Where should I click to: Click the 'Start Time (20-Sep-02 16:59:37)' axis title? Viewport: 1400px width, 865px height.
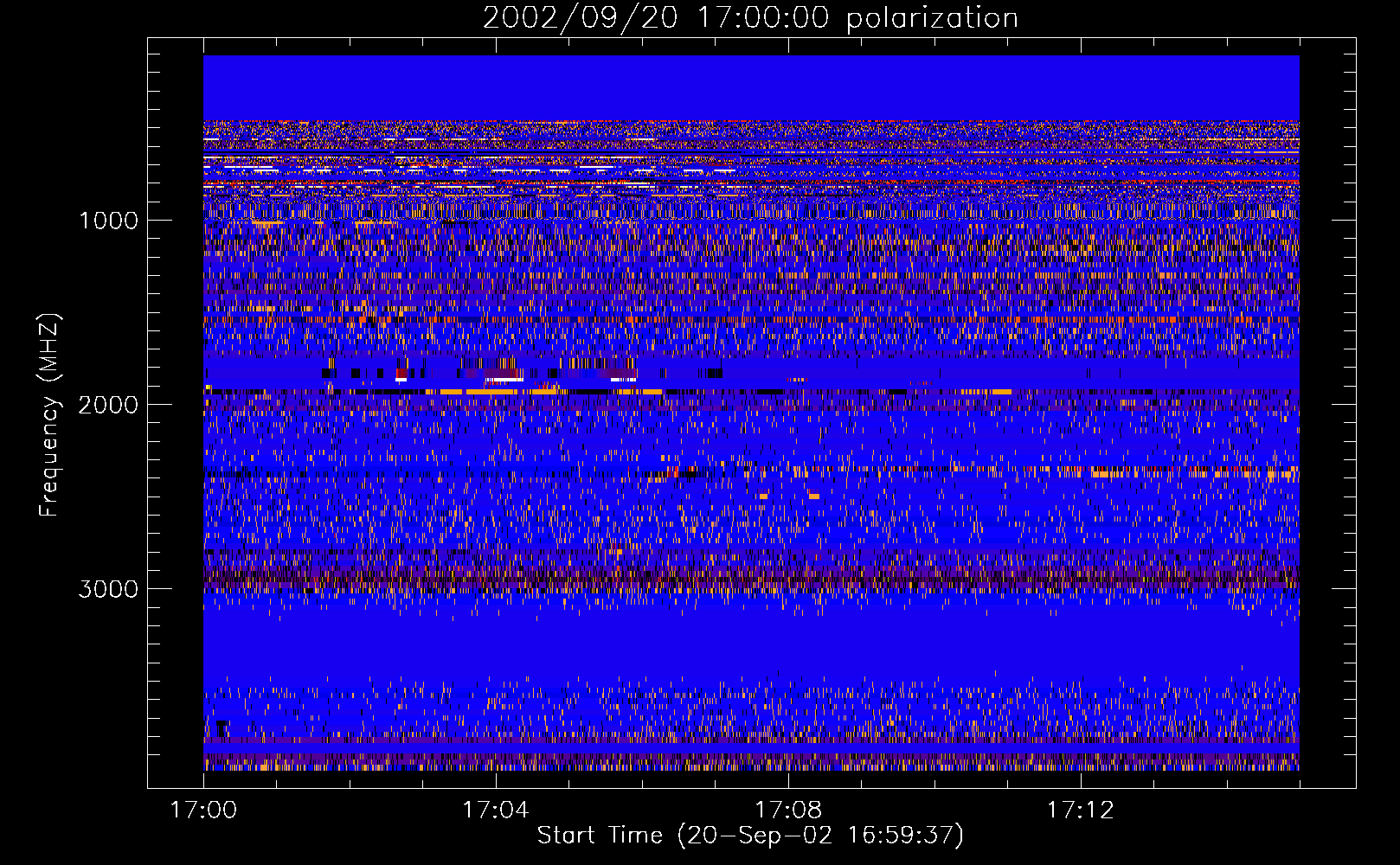click(x=750, y=836)
